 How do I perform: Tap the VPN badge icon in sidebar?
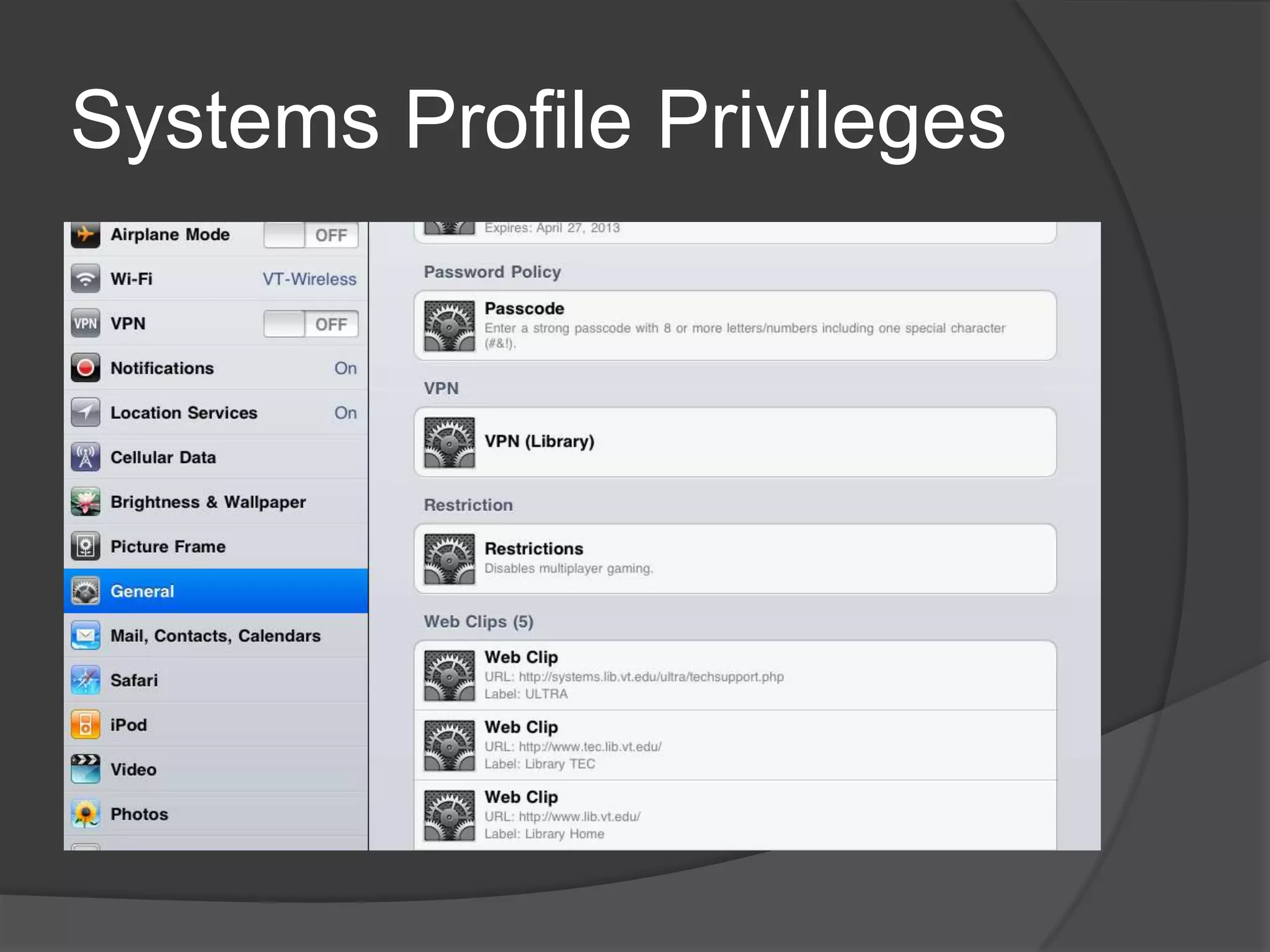pos(86,324)
